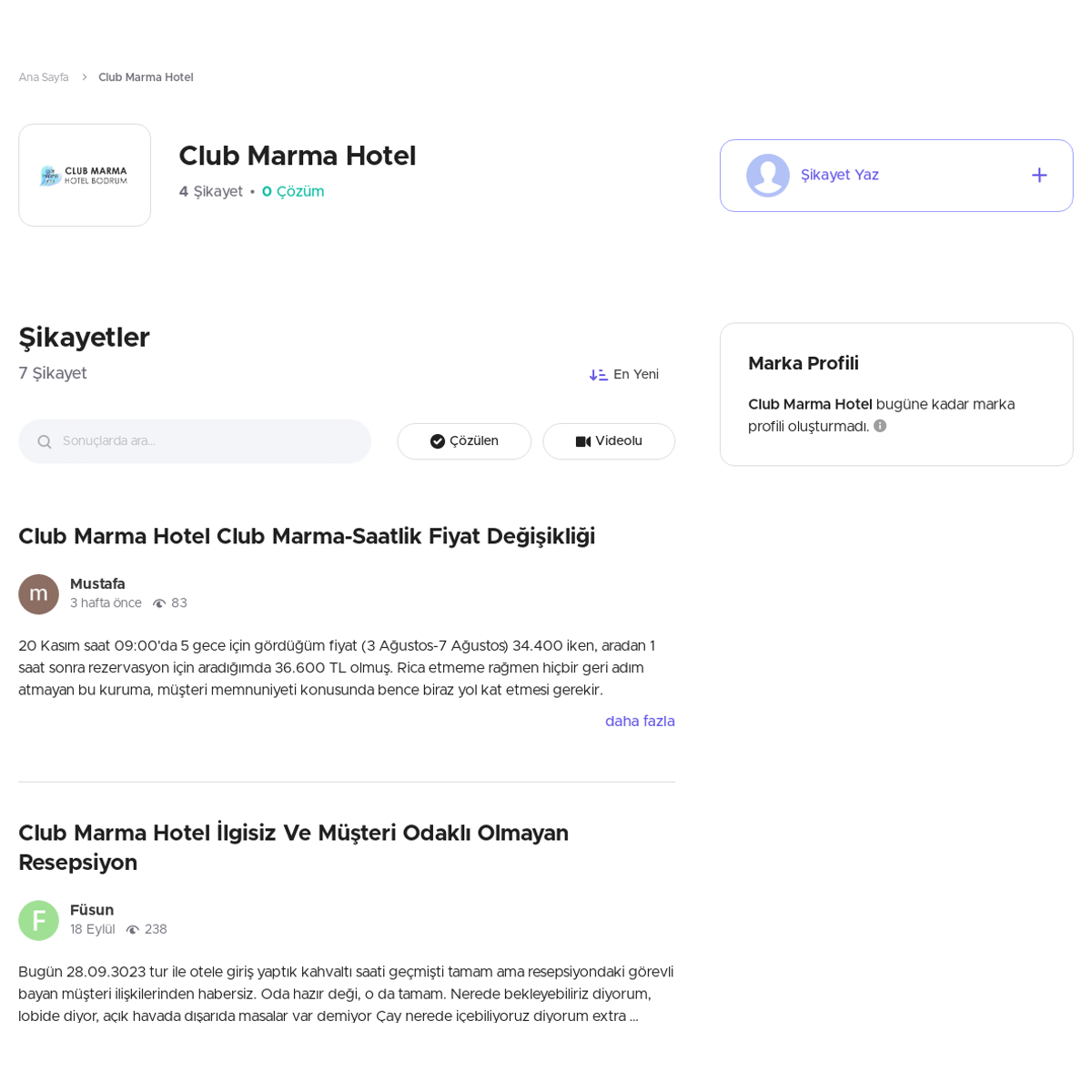Toggle the Videolu filter

pos(609,441)
